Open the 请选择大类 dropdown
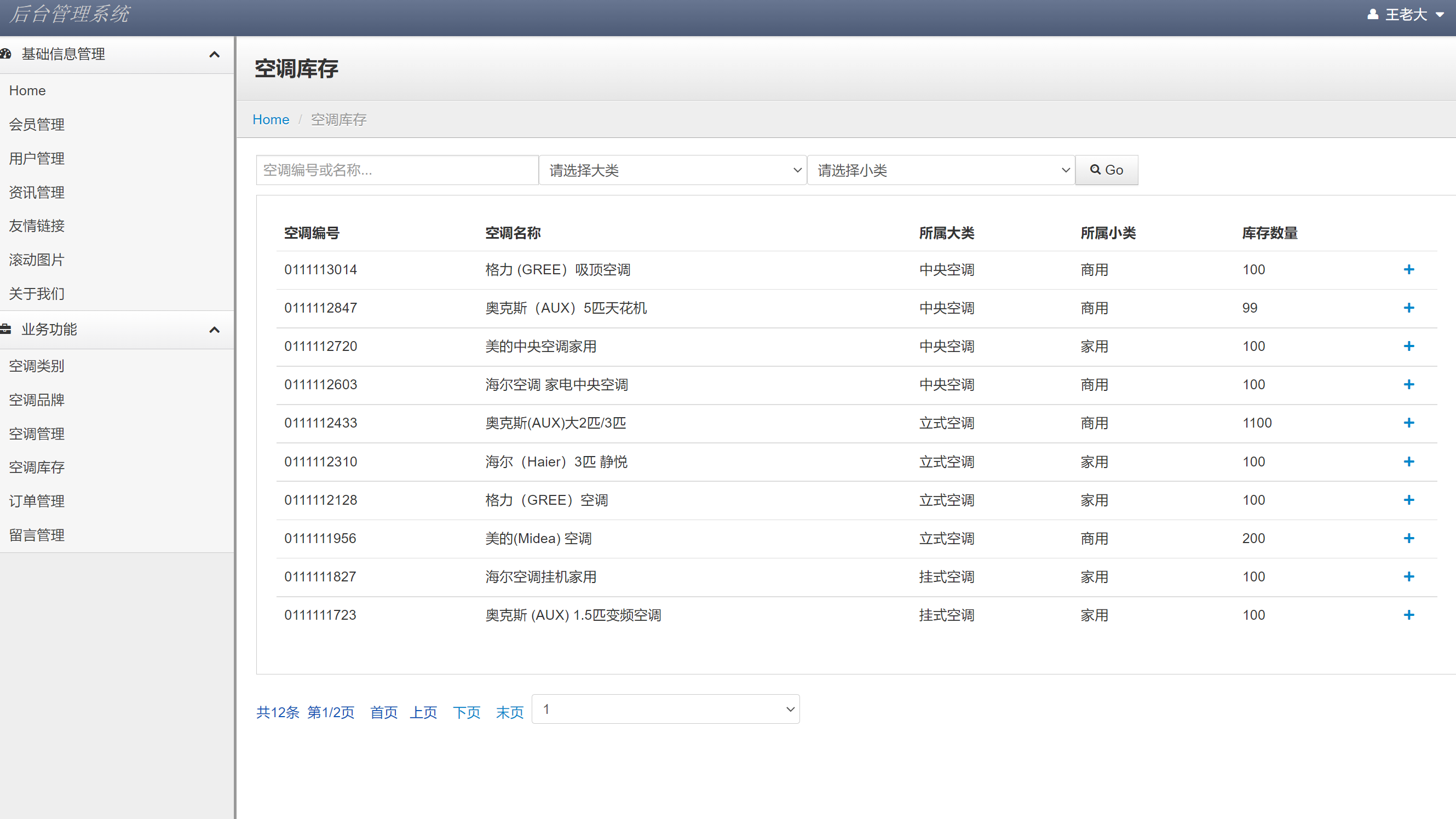 [x=672, y=170]
